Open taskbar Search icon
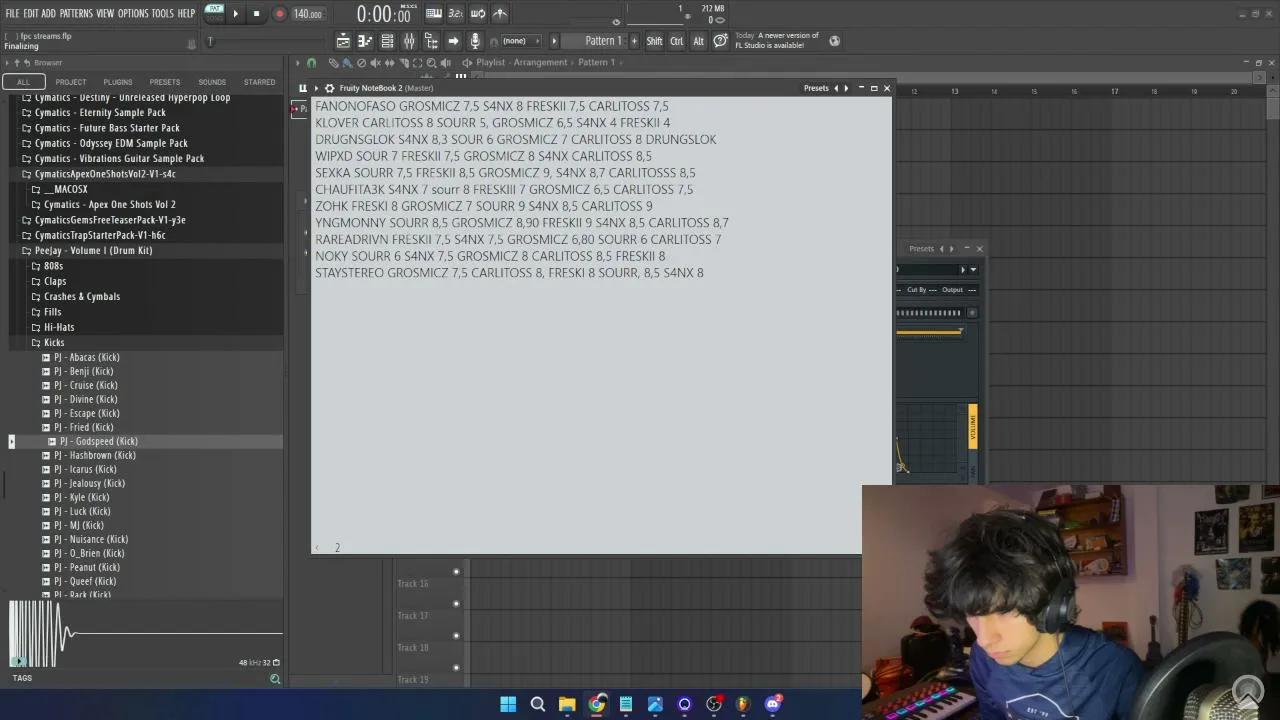The image size is (1280, 720). pyautogui.click(x=537, y=704)
